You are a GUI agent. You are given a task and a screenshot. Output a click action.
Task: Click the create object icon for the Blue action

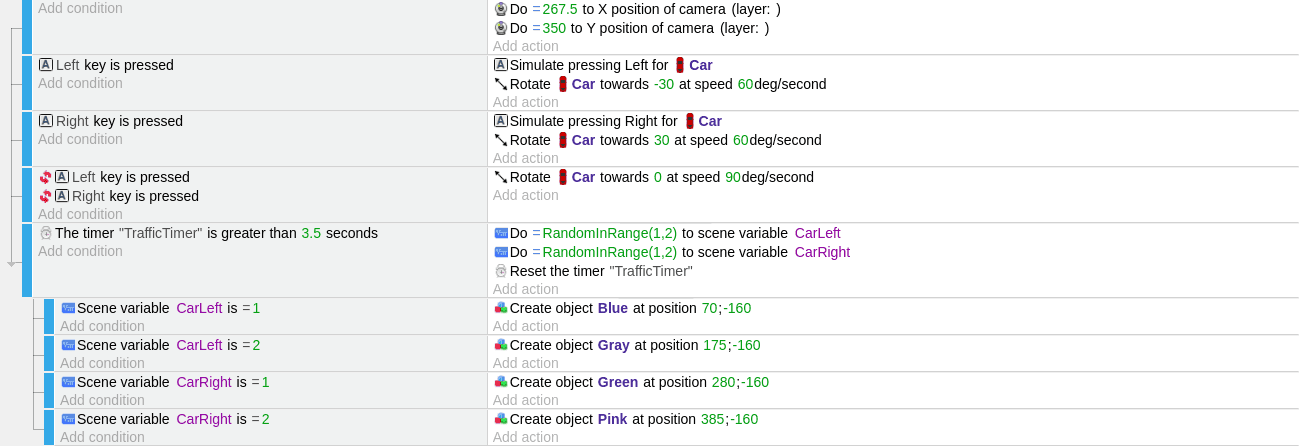tap(501, 308)
